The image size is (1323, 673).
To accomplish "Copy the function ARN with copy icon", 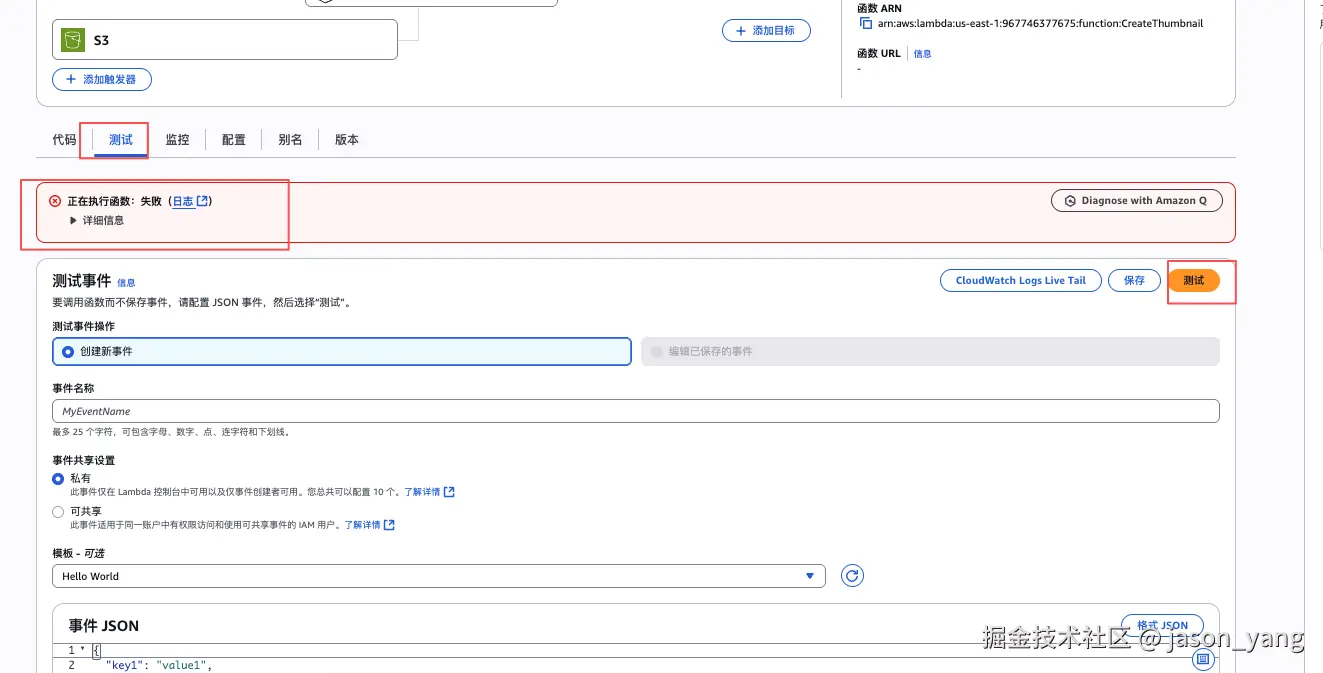I will 866,23.
